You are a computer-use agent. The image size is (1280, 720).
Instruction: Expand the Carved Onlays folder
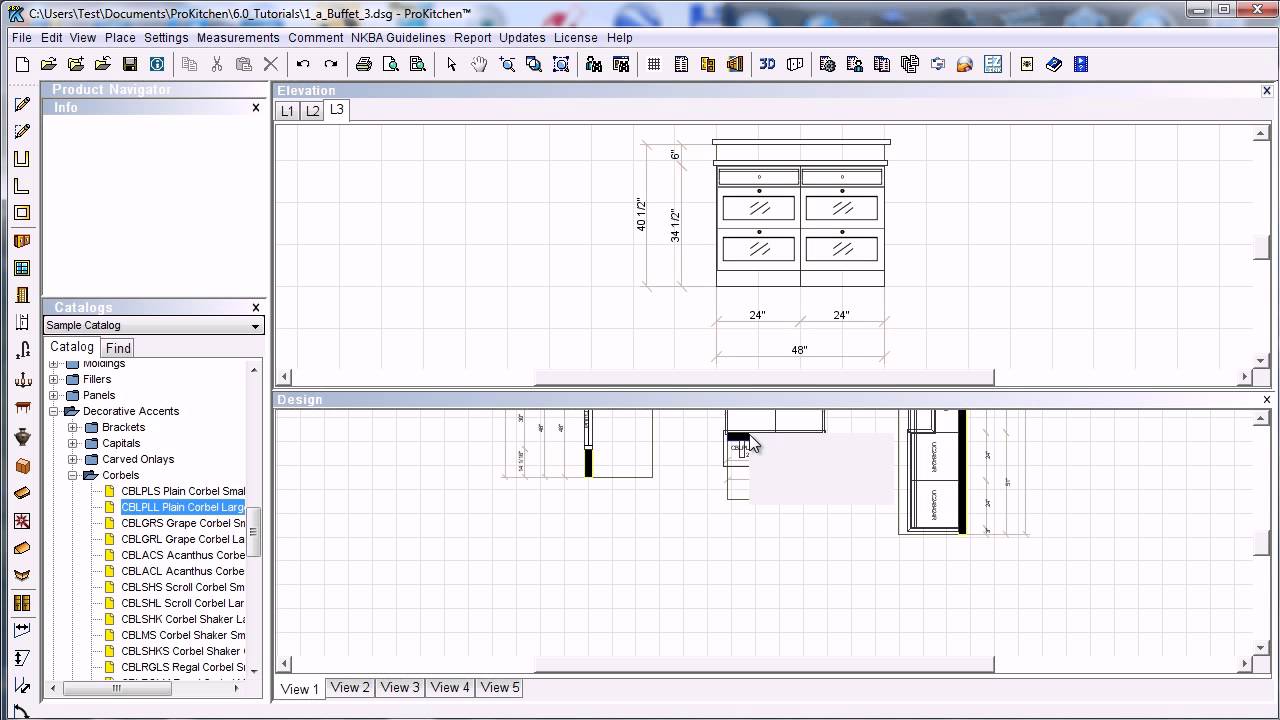pyautogui.click(x=73, y=459)
